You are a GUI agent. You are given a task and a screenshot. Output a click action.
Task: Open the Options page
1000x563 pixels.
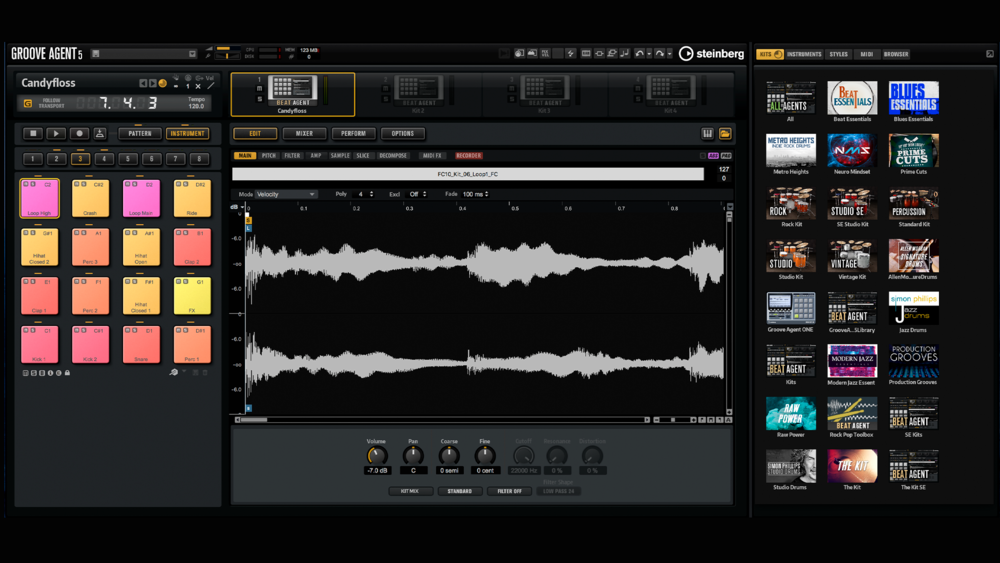pos(402,133)
